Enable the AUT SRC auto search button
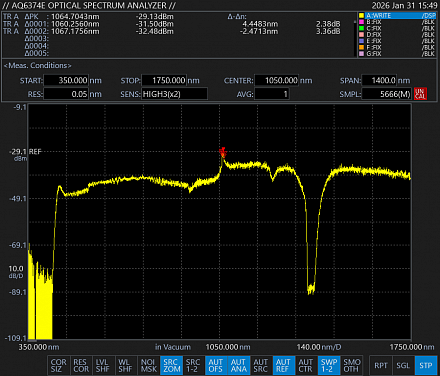 coord(261,365)
